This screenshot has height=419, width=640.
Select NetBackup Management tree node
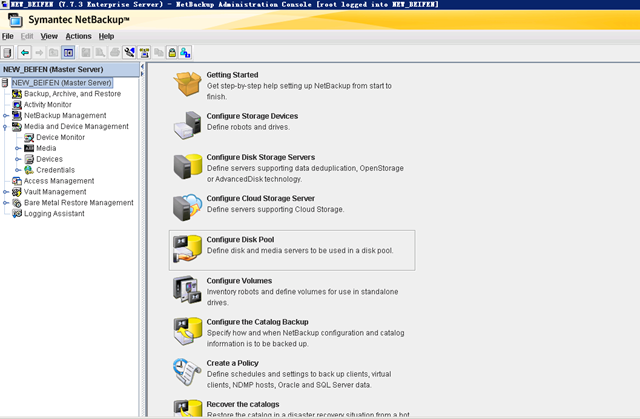point(65,115)
